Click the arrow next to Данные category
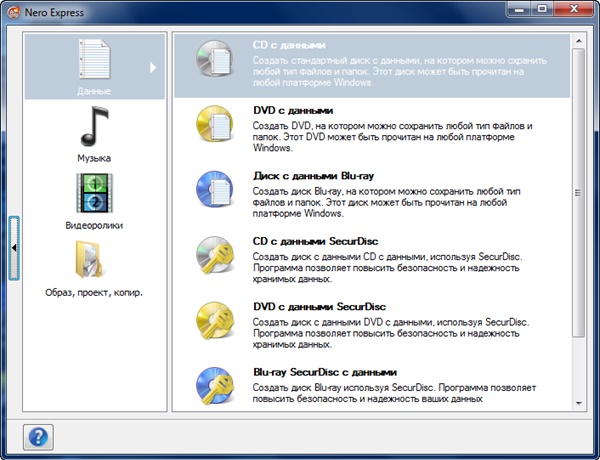Screen dimensions: 600x460 [153, 68]
